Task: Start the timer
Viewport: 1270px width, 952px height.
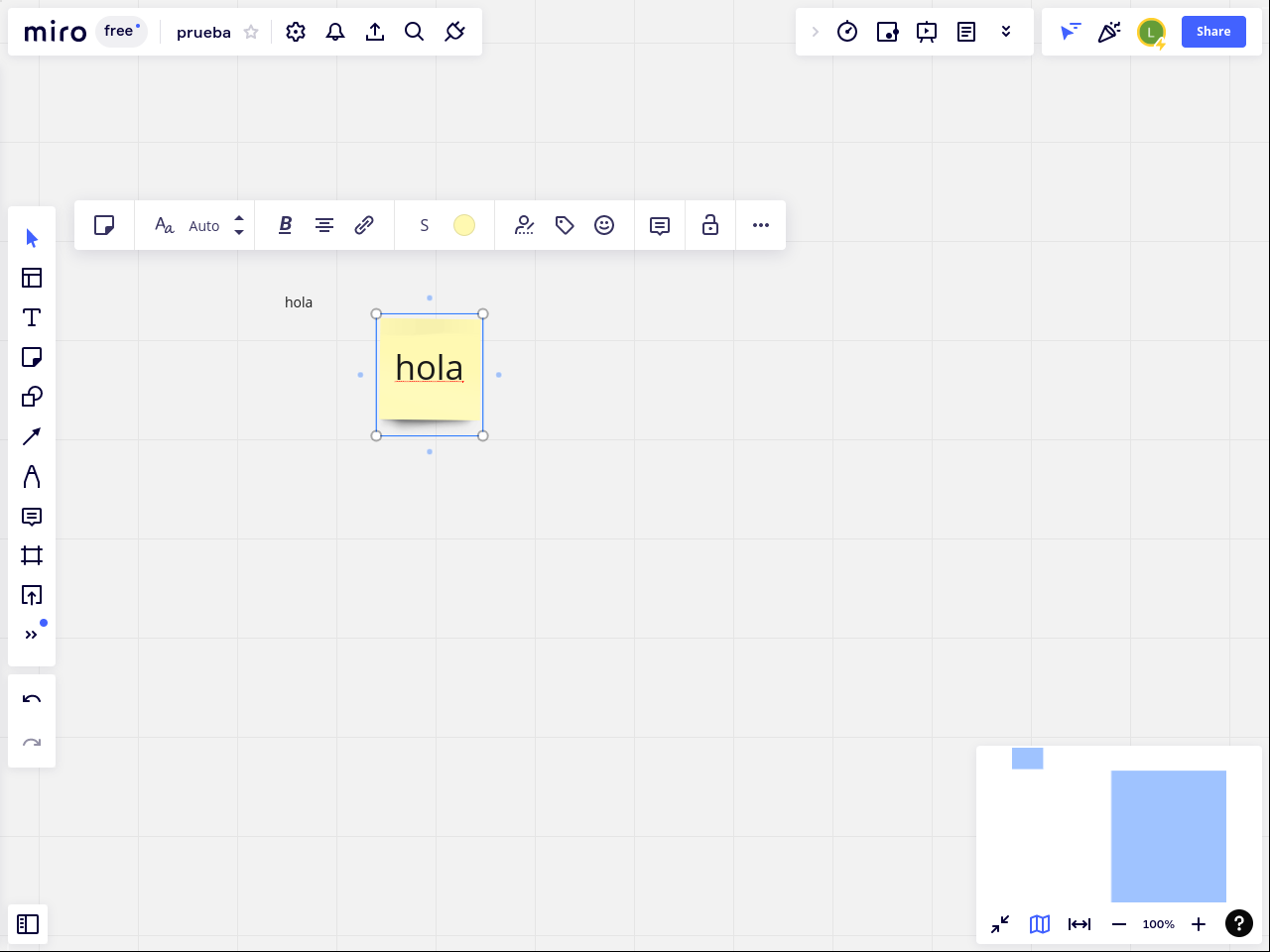Action: click(x=847, y=32)
